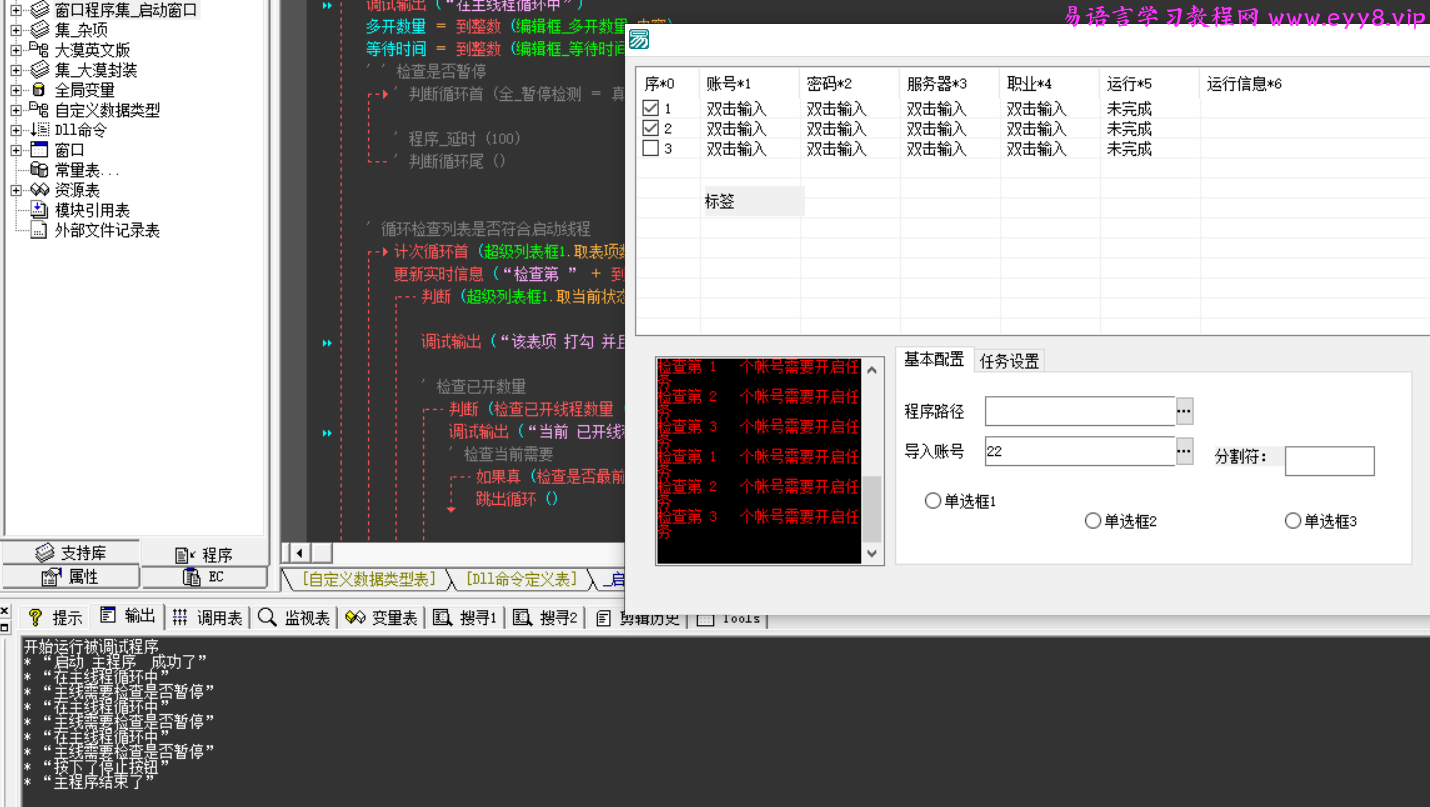Open the 输出 tab in bottom panel
The width and height of the screenshot is (1430, 807).
[x=128, y=617]
